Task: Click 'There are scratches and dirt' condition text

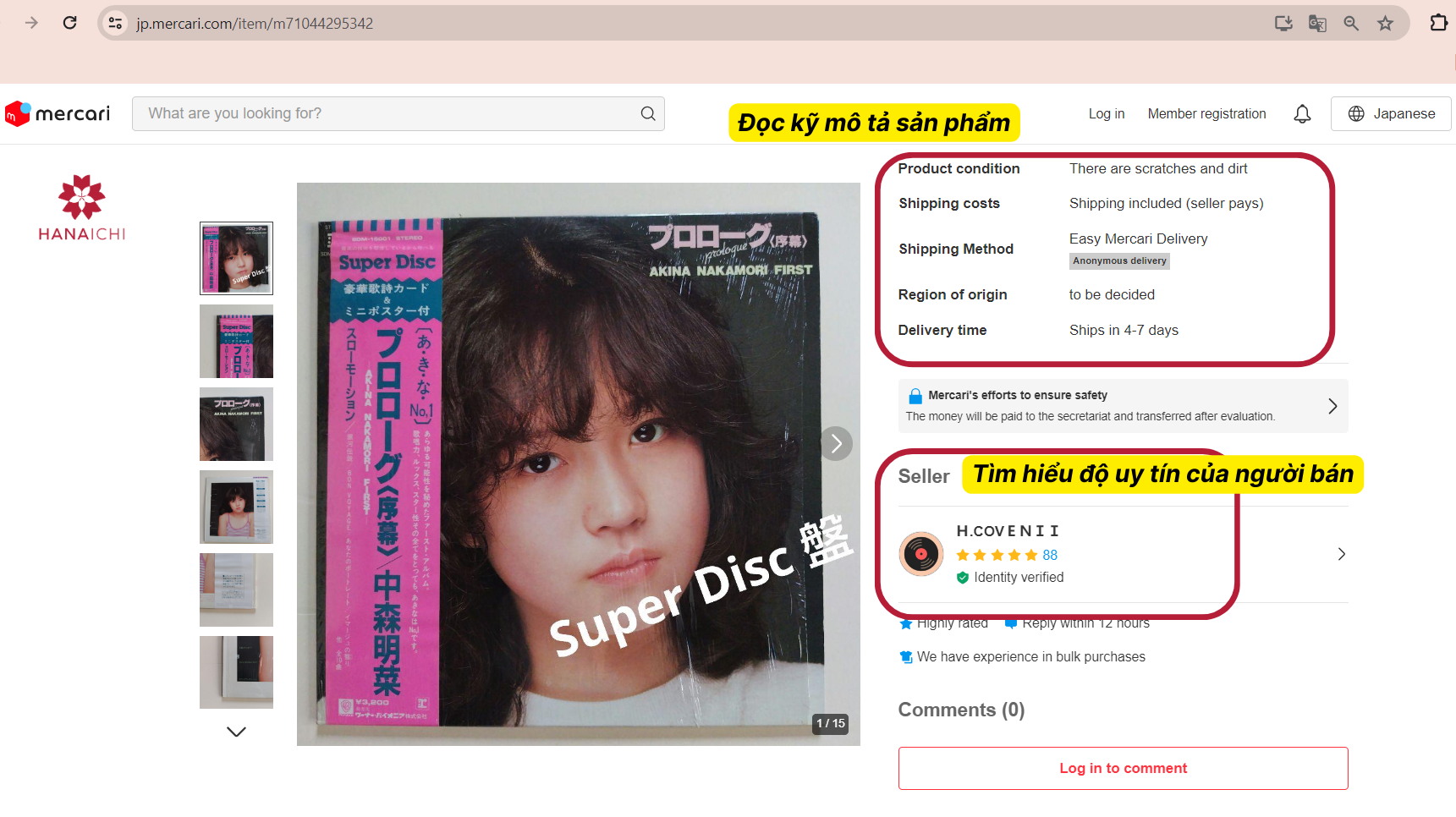Action: (x=1158, y=168)
